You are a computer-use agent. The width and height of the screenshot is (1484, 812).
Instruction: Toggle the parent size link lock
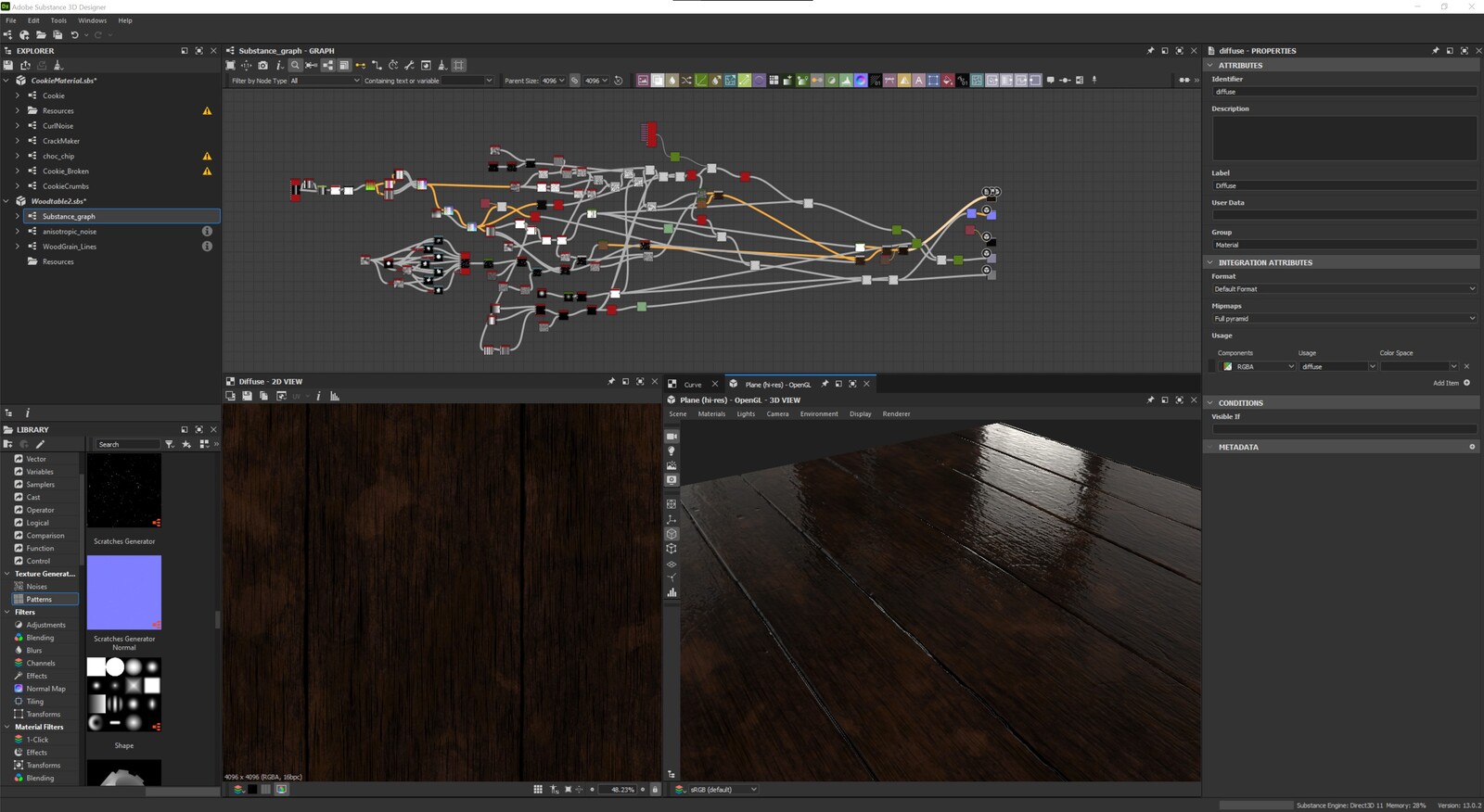(574, 81)
